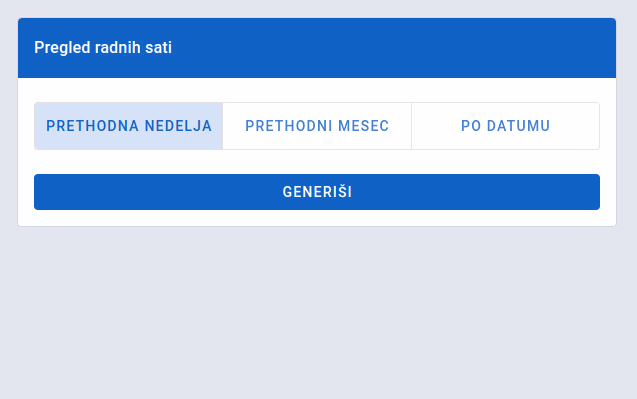
Task: Deselect the highlighted Prethodna nedelja toggle
Action: (x=128, y=126)
